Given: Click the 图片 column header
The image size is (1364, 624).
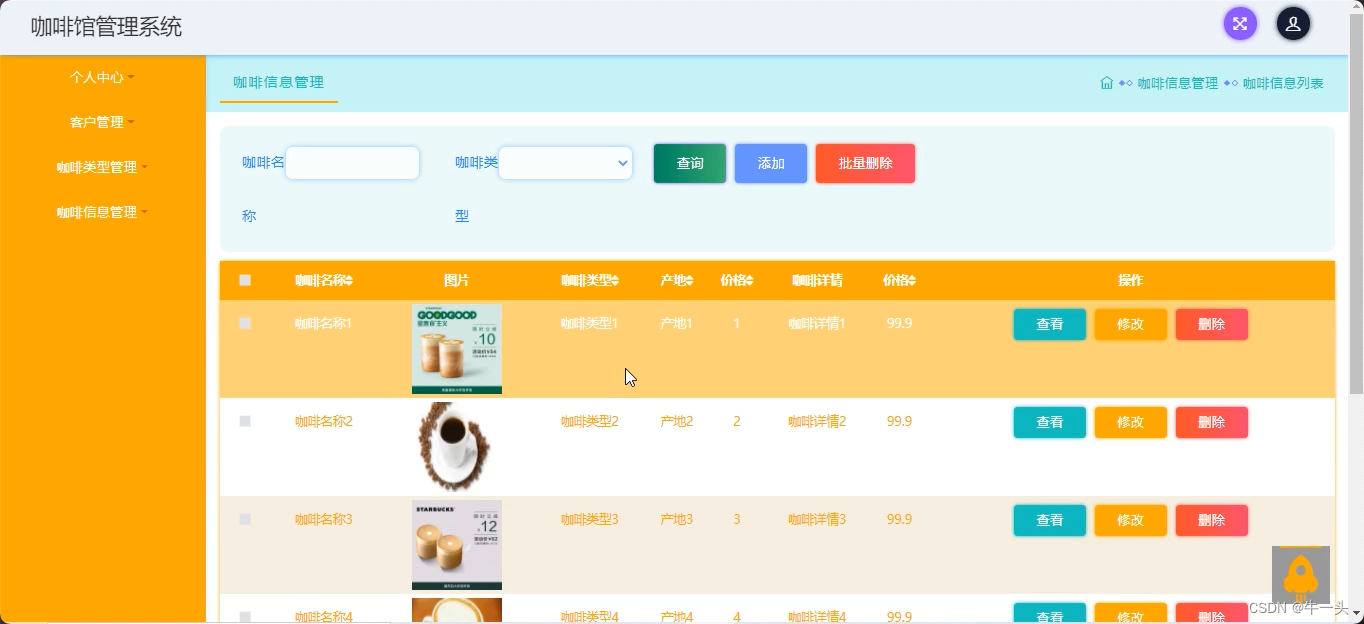Looking at the screenshot, I should pos(457,281).
